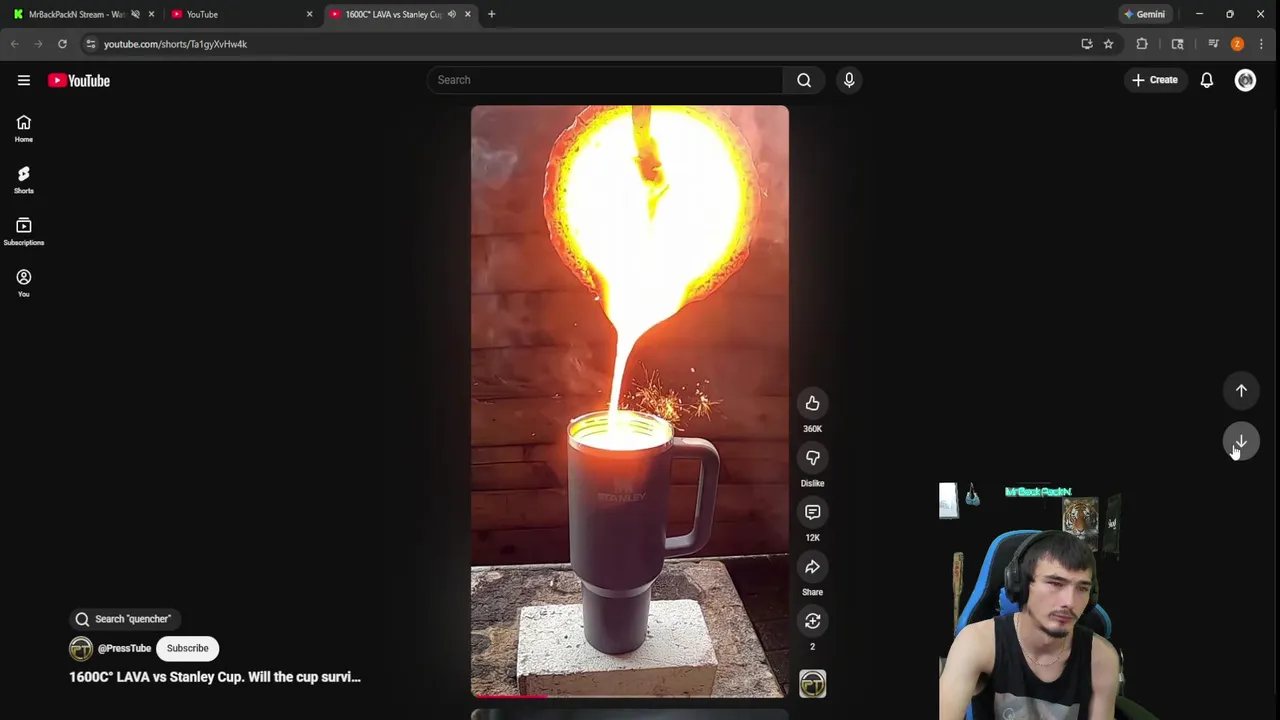Install YouTube app icon in address bar
Screen dimensions: 1280x720
[x=1087, y=44]
